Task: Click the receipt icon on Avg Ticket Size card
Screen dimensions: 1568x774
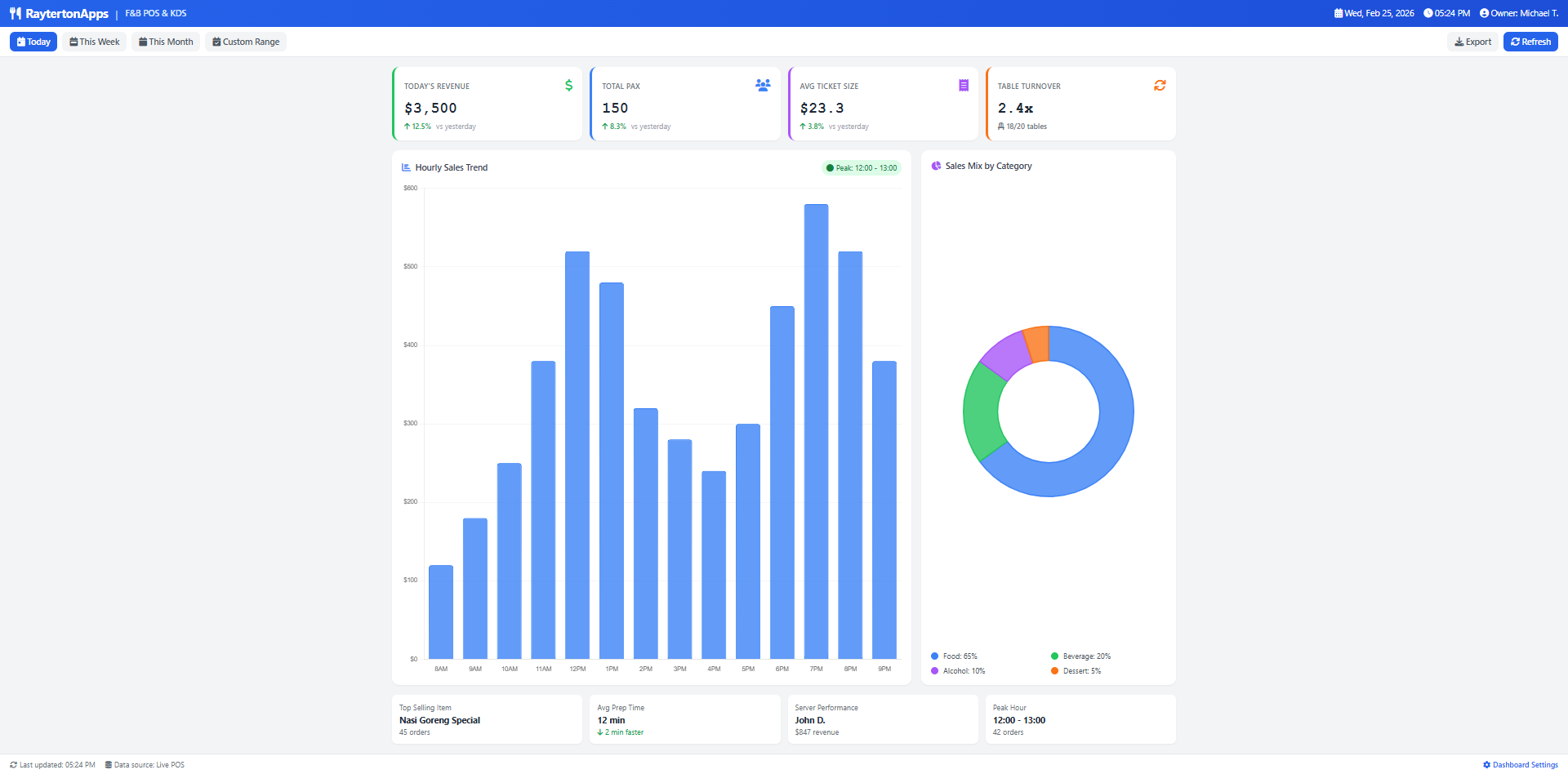Action: click(x=964, y=85)
